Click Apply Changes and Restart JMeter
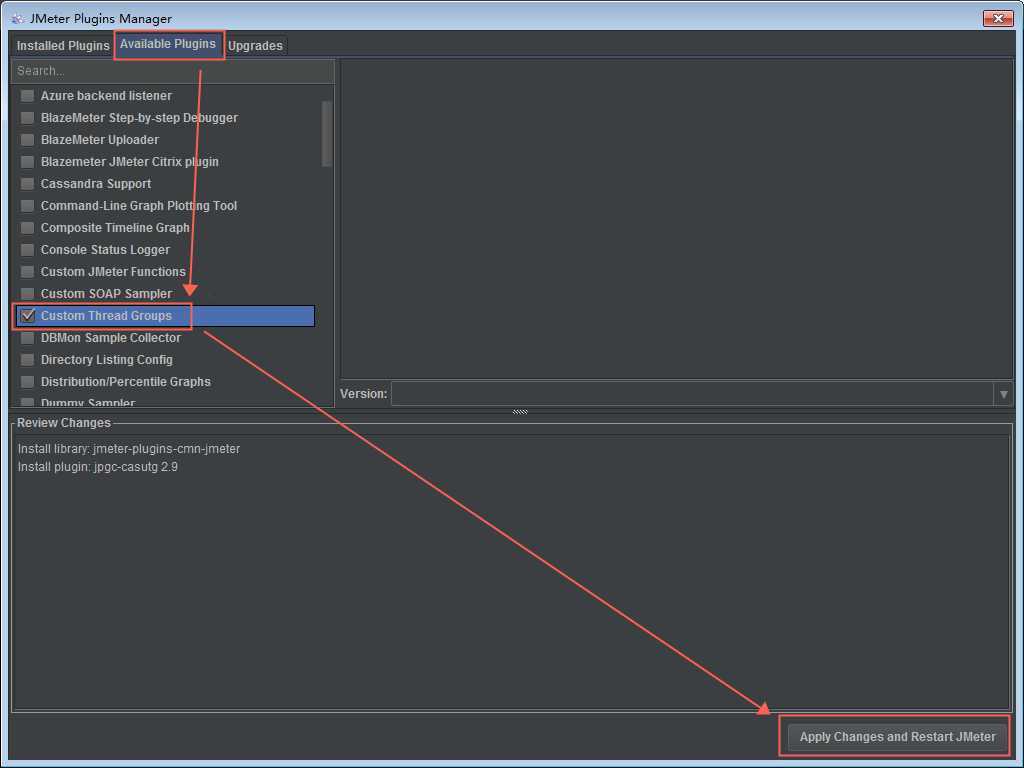The image size is (1024, 768). coord(897,737)
